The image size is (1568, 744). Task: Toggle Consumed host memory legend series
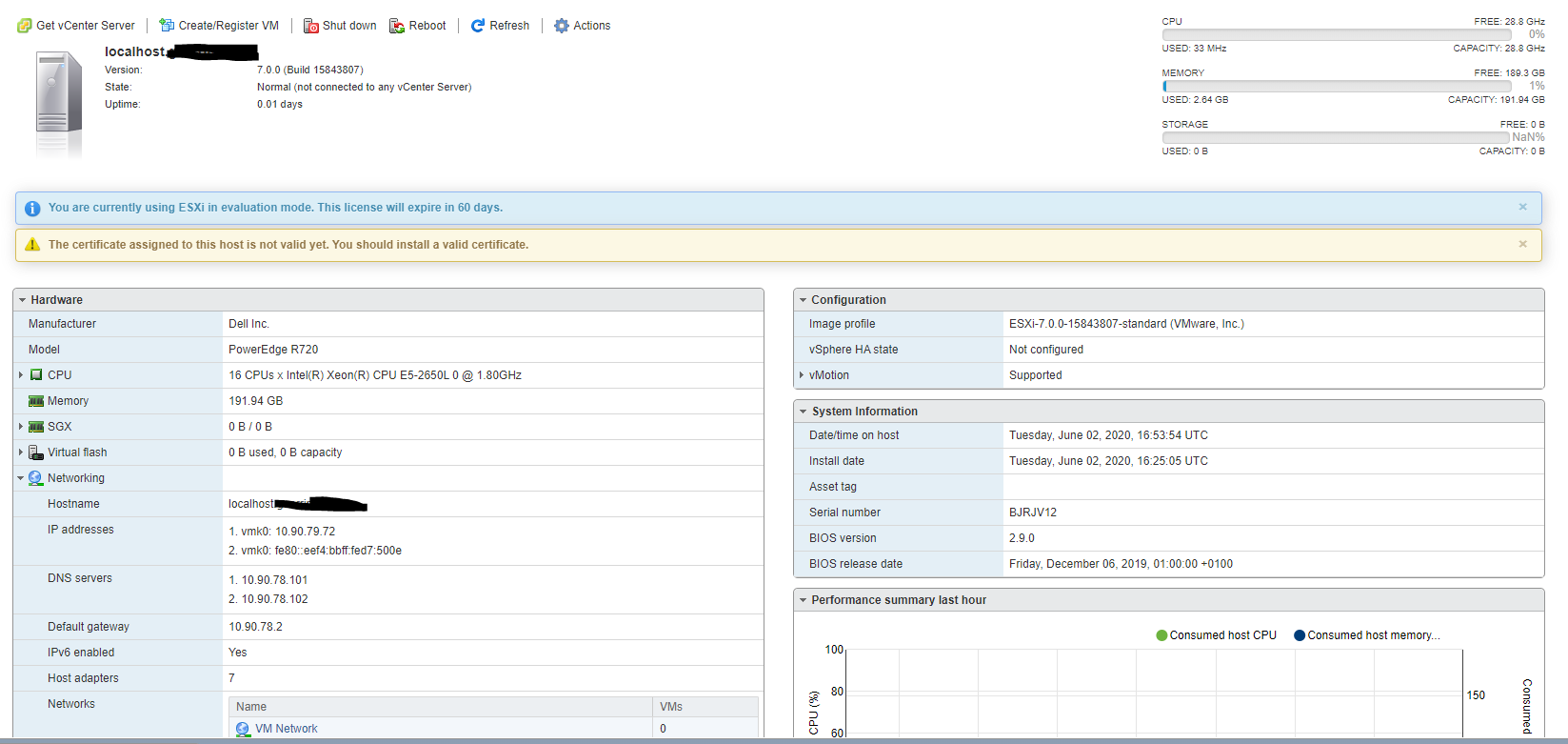pos(1367,635)
